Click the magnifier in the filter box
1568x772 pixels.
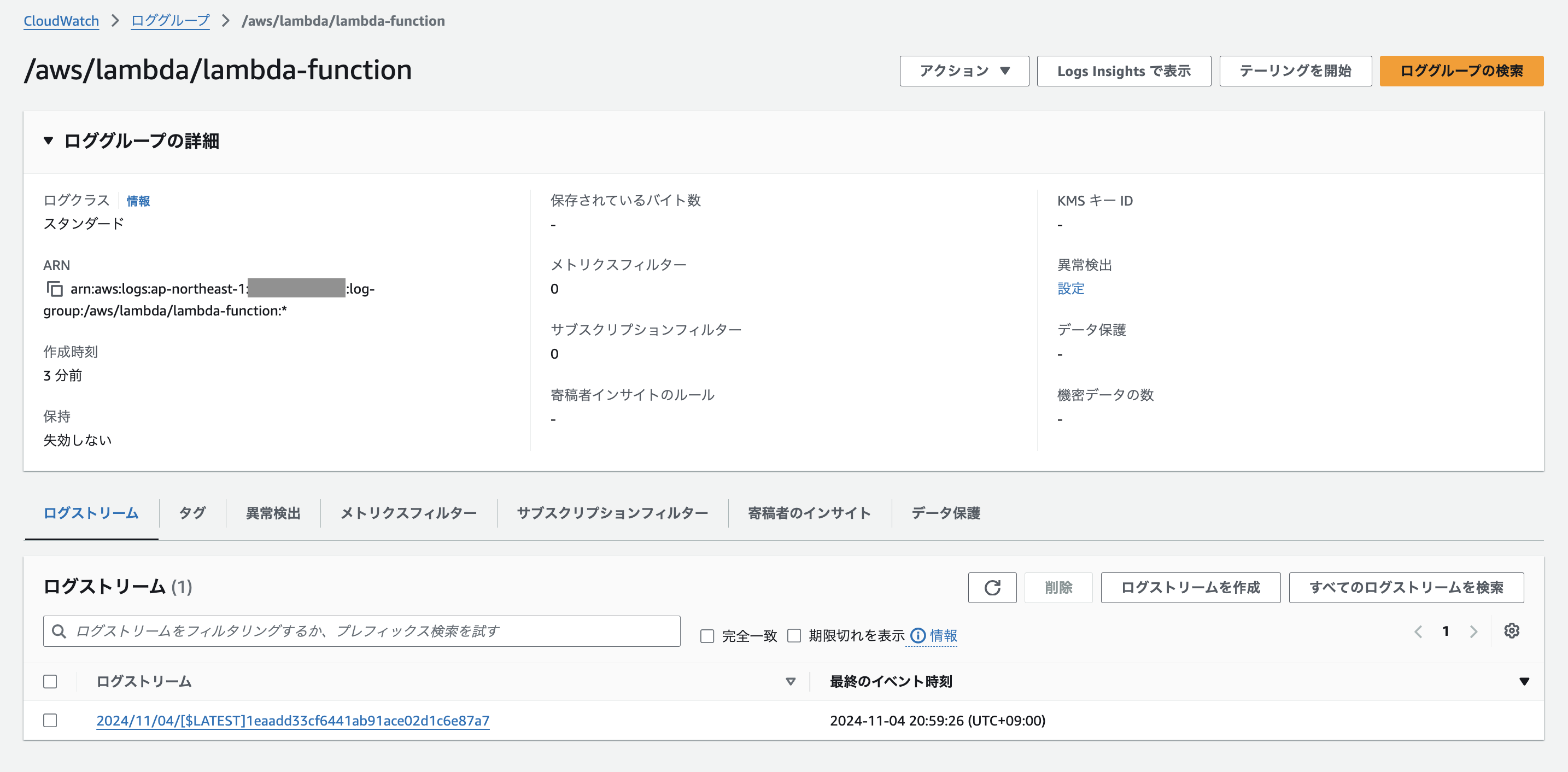59,631
